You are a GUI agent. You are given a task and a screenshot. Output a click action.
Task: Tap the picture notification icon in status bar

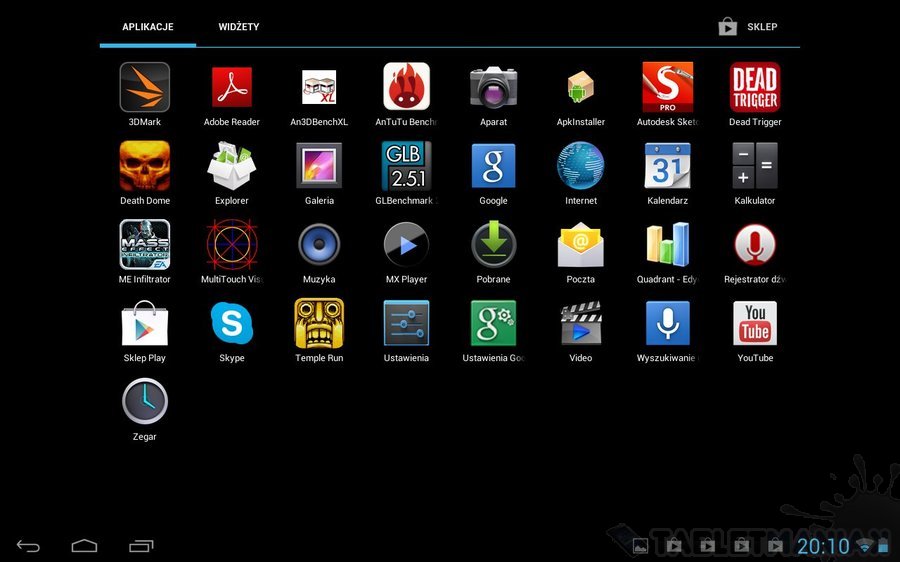tap(640, 546)
